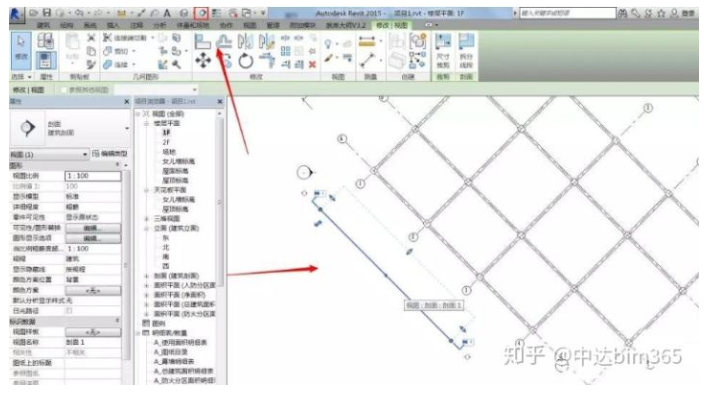Expand the 3D views (三维视图) node
704x396 pixels.
[x=146, y=219]
